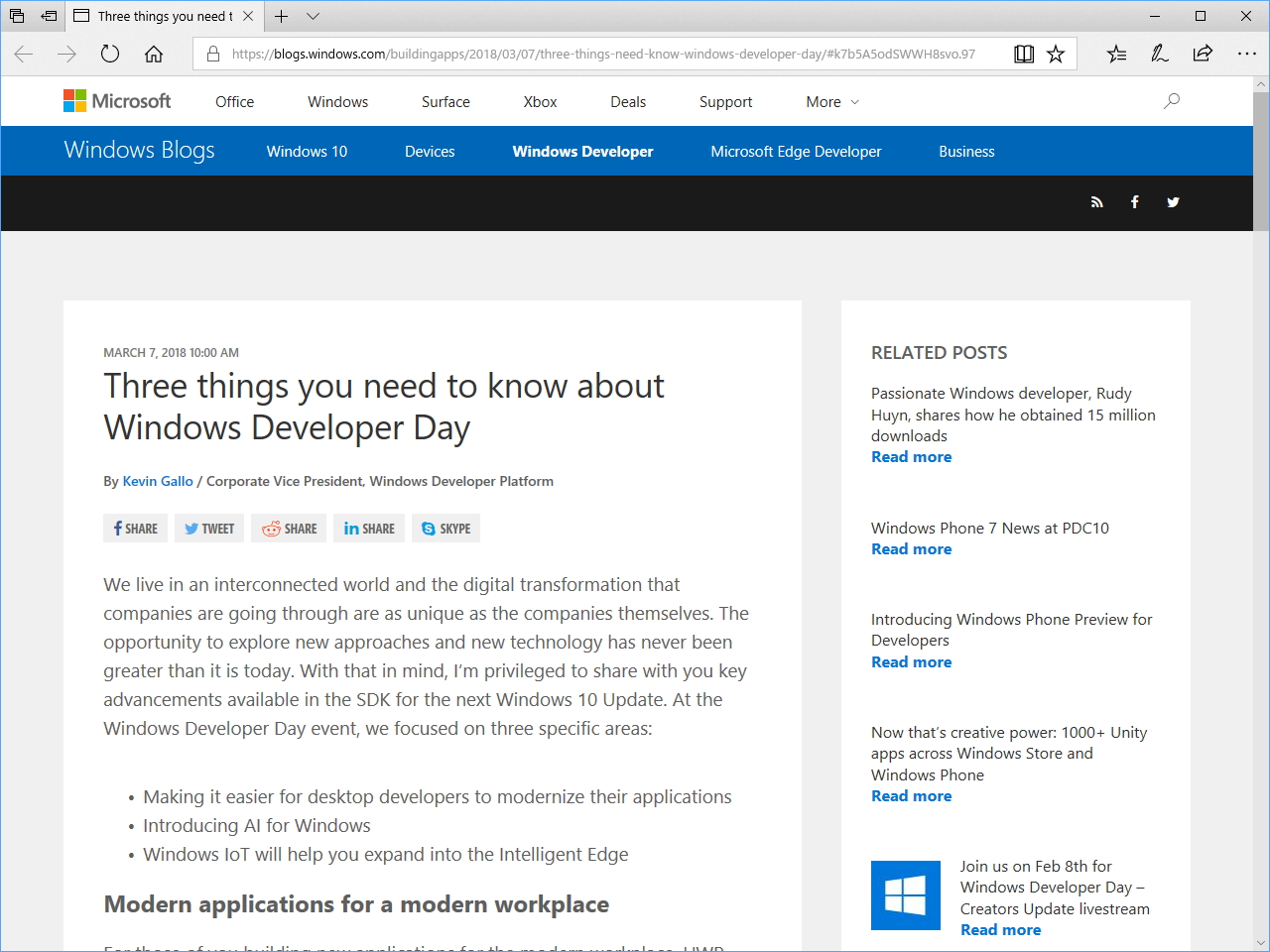1270x952 pixels.
Task: Open the blog's RSS feed icon
Action: coord(1096,202)
